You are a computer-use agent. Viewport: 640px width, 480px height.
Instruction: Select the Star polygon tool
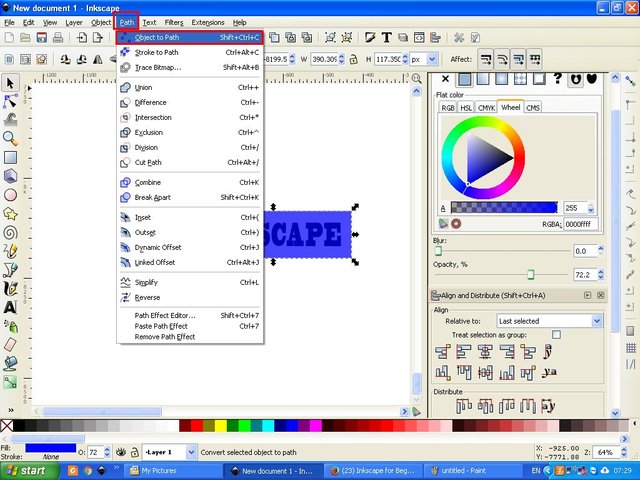[10, 213]
